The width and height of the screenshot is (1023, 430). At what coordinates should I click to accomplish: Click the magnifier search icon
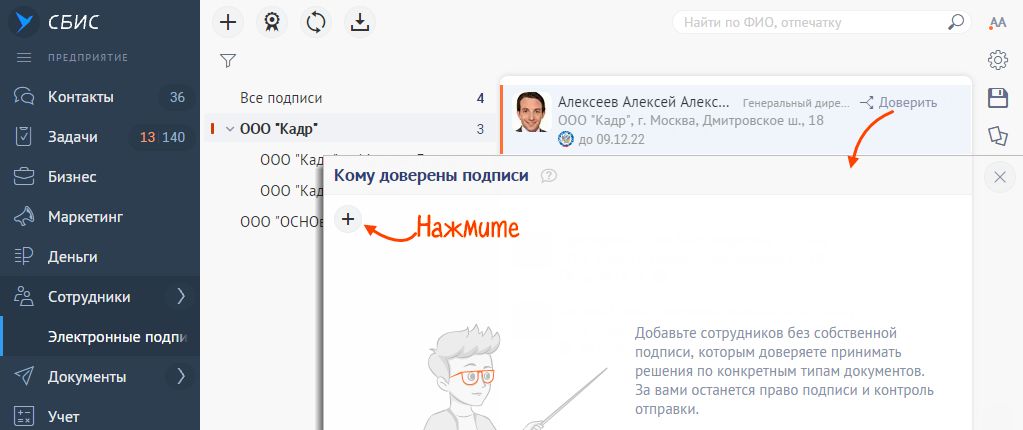coord(955,22)
